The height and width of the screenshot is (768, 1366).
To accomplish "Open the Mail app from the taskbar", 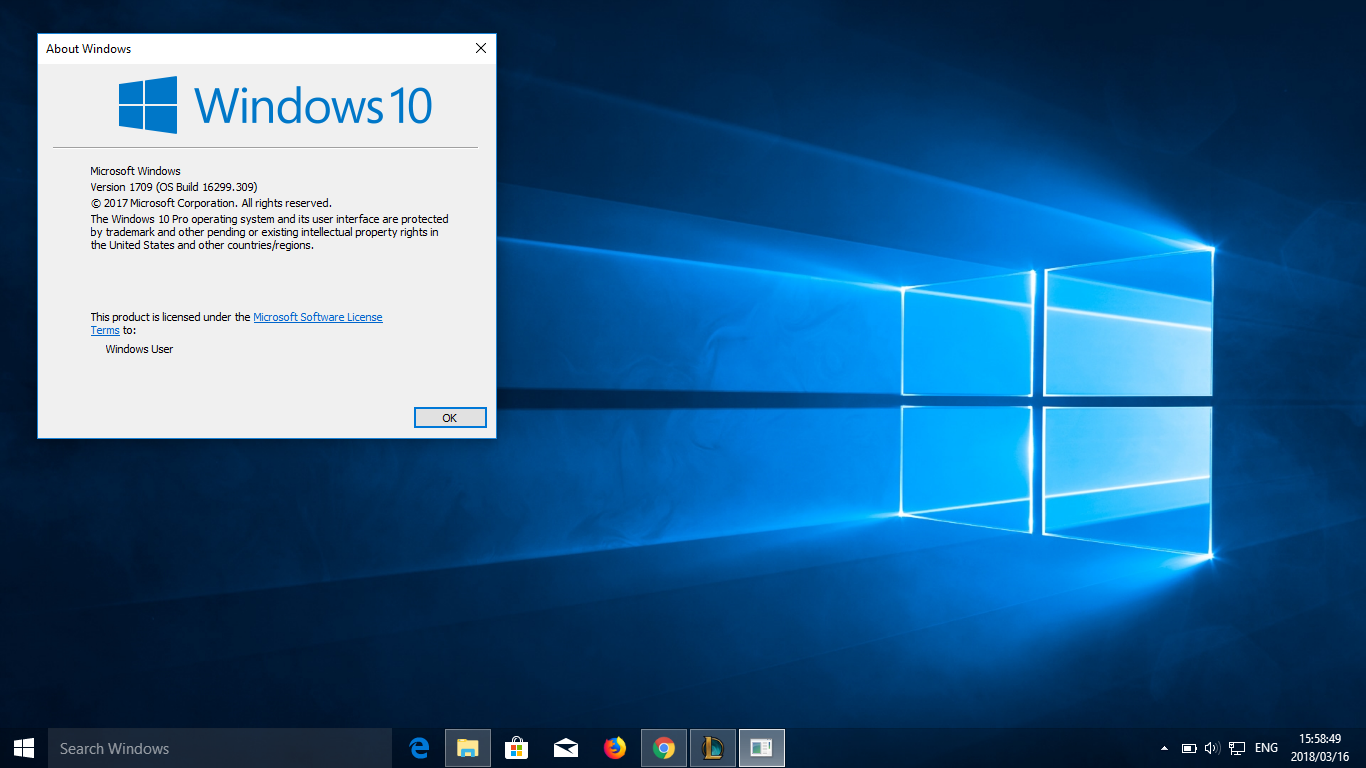I will 565,748.
